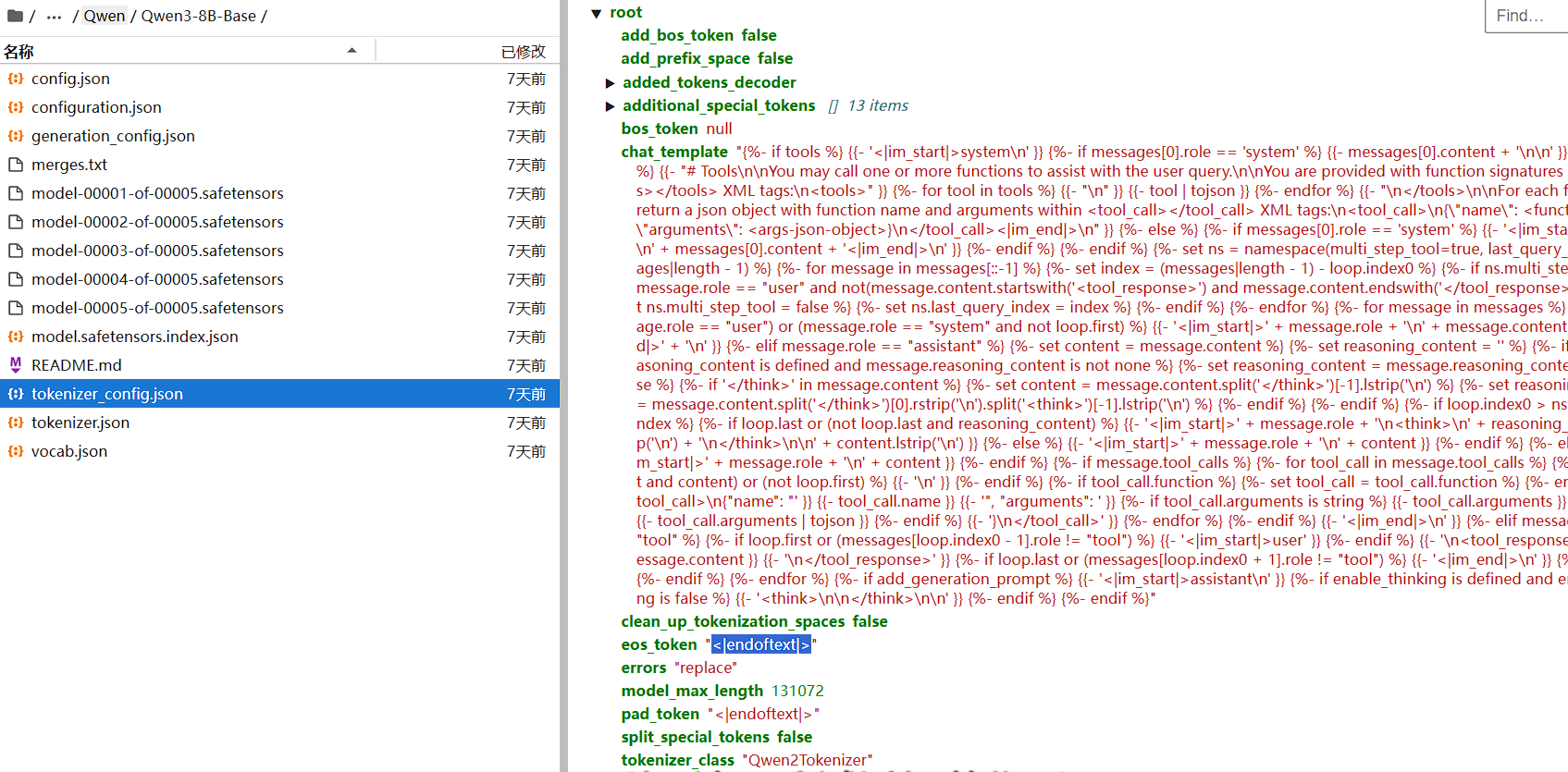Click the file icon of model-00004-of-00005.safetensors
Viewport: 1568px width, 772px height.
click(x=16, y=279)
